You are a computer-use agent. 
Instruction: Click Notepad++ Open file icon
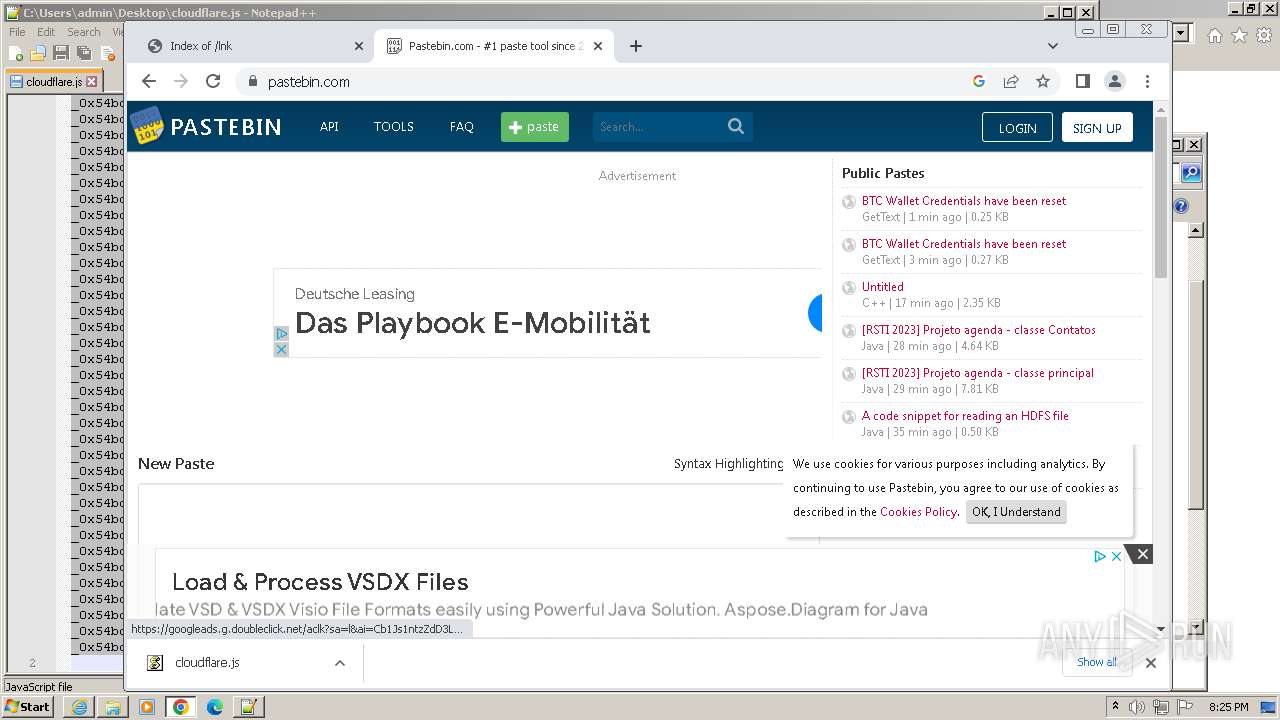point(38,53)
